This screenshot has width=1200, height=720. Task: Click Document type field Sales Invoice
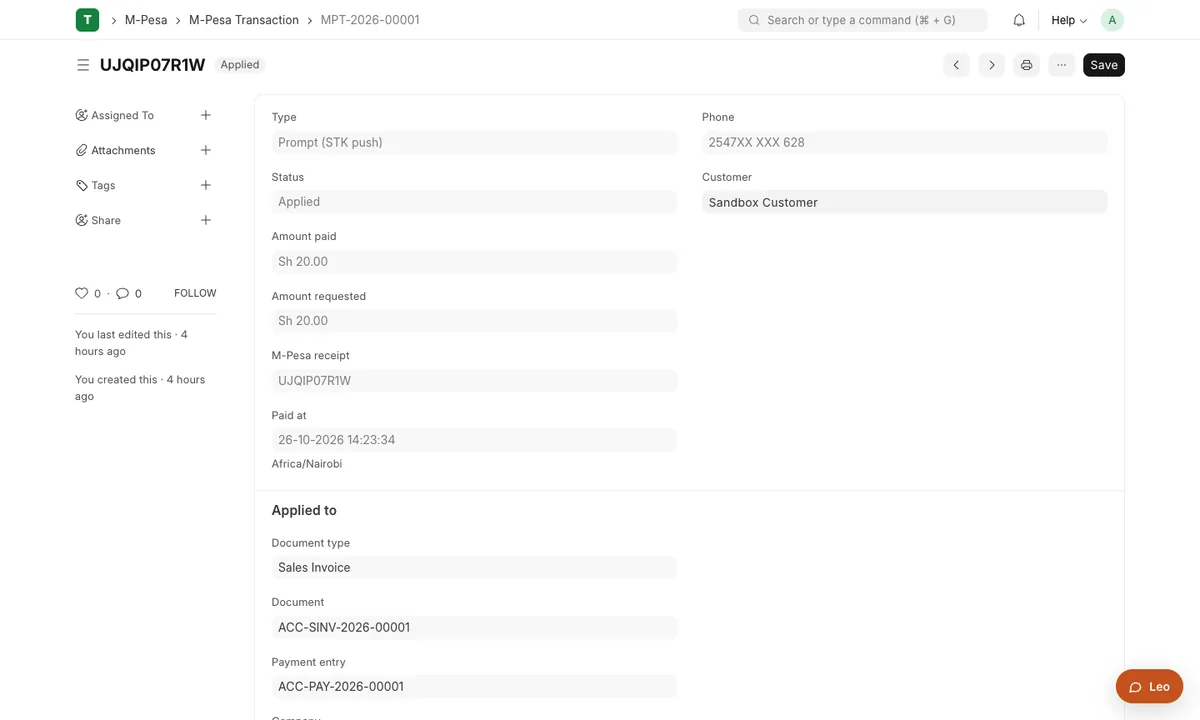click(x=474, y=567)
